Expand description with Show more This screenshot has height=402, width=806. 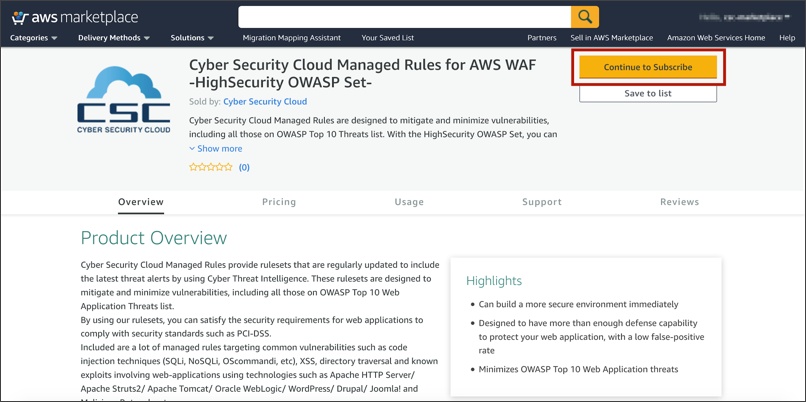pyautogui.click(x=216, y=149)
